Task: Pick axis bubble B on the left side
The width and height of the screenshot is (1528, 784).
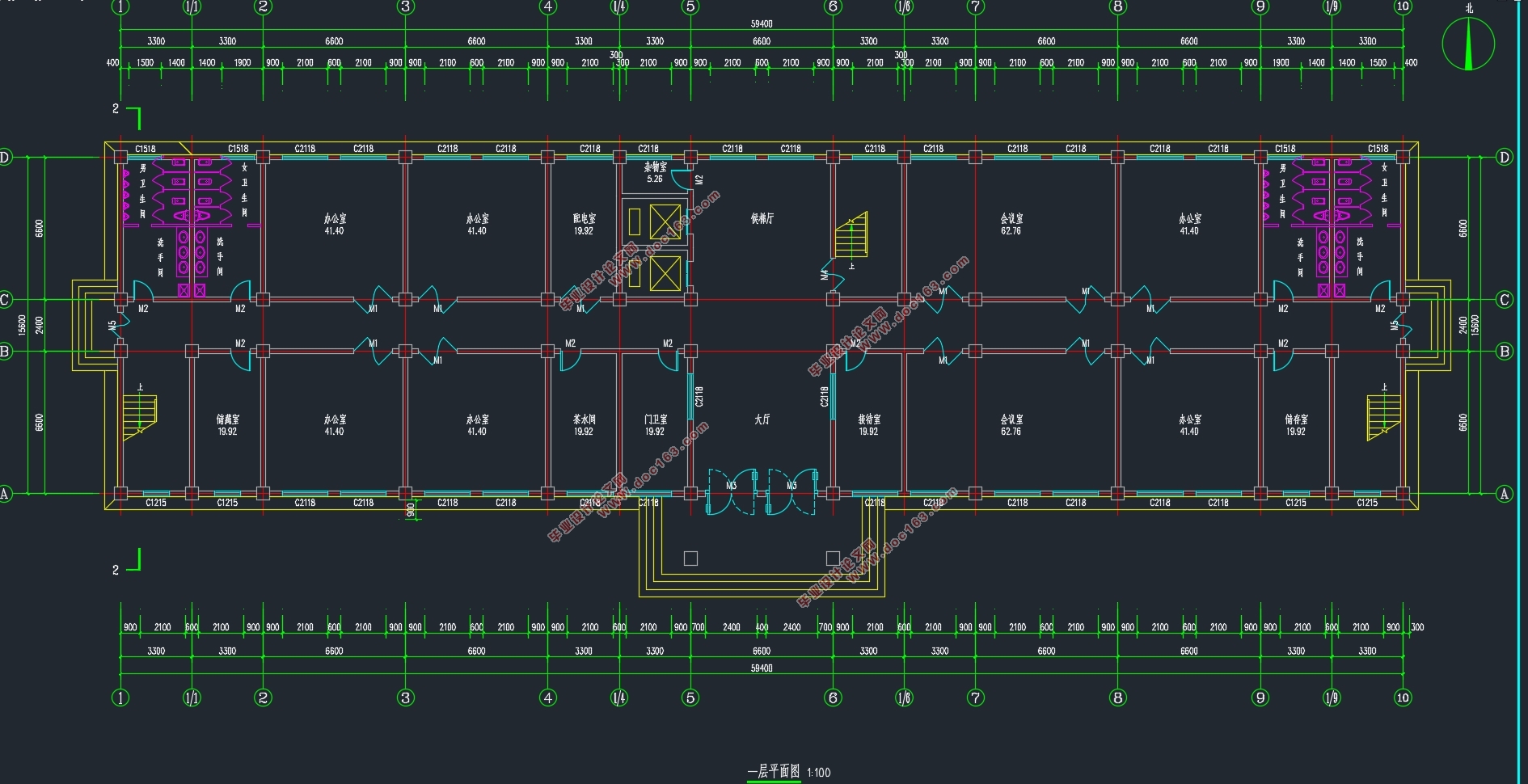Action: click(4, 352)
